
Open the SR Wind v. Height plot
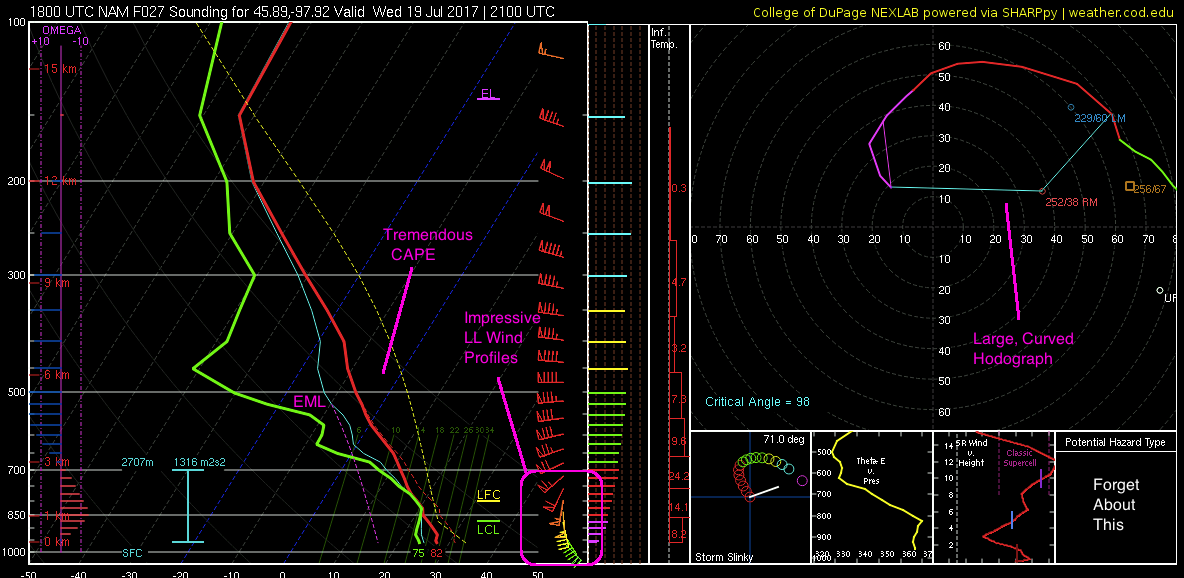click(x=992, y=497)
